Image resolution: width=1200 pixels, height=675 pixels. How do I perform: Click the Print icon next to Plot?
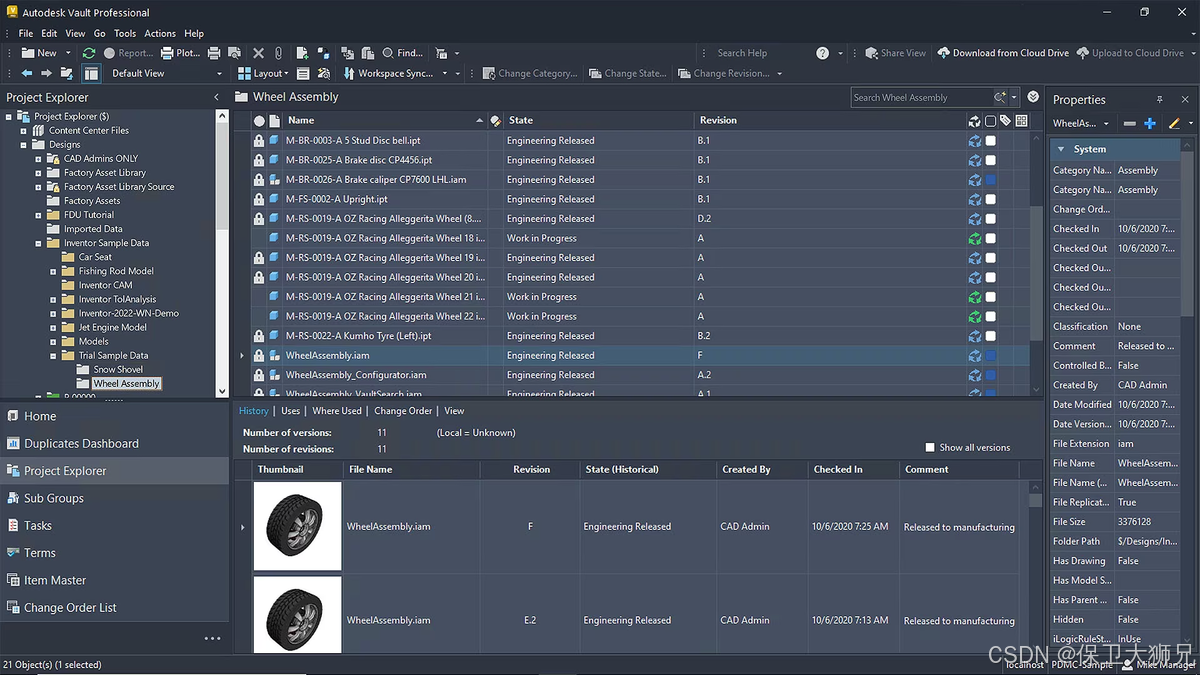click(213, 53)
